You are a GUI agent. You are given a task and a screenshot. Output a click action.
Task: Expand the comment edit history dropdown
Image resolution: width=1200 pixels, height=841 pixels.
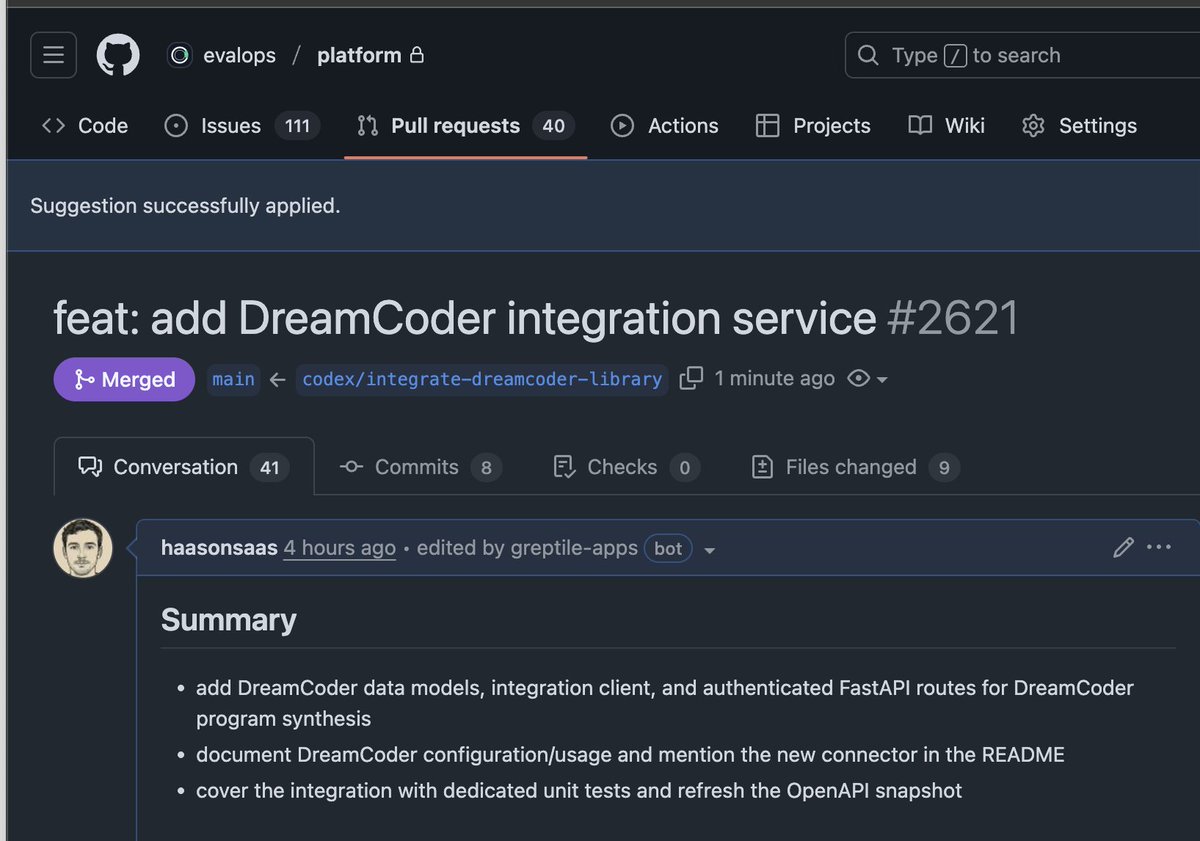click(x=709, y=550)
